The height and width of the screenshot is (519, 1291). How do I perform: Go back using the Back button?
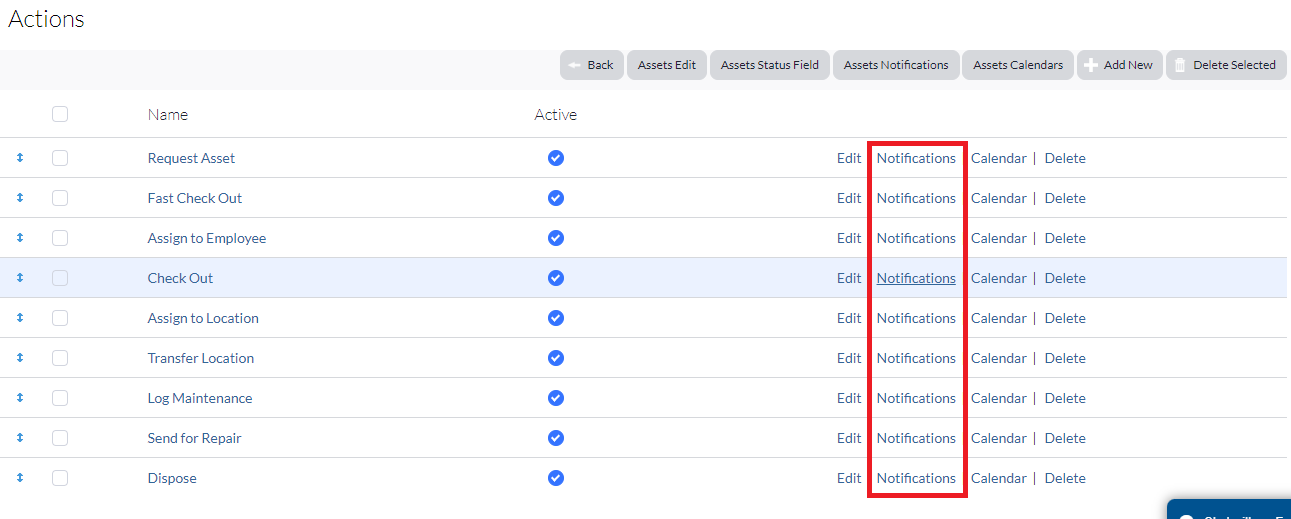[x=592, y=65]
